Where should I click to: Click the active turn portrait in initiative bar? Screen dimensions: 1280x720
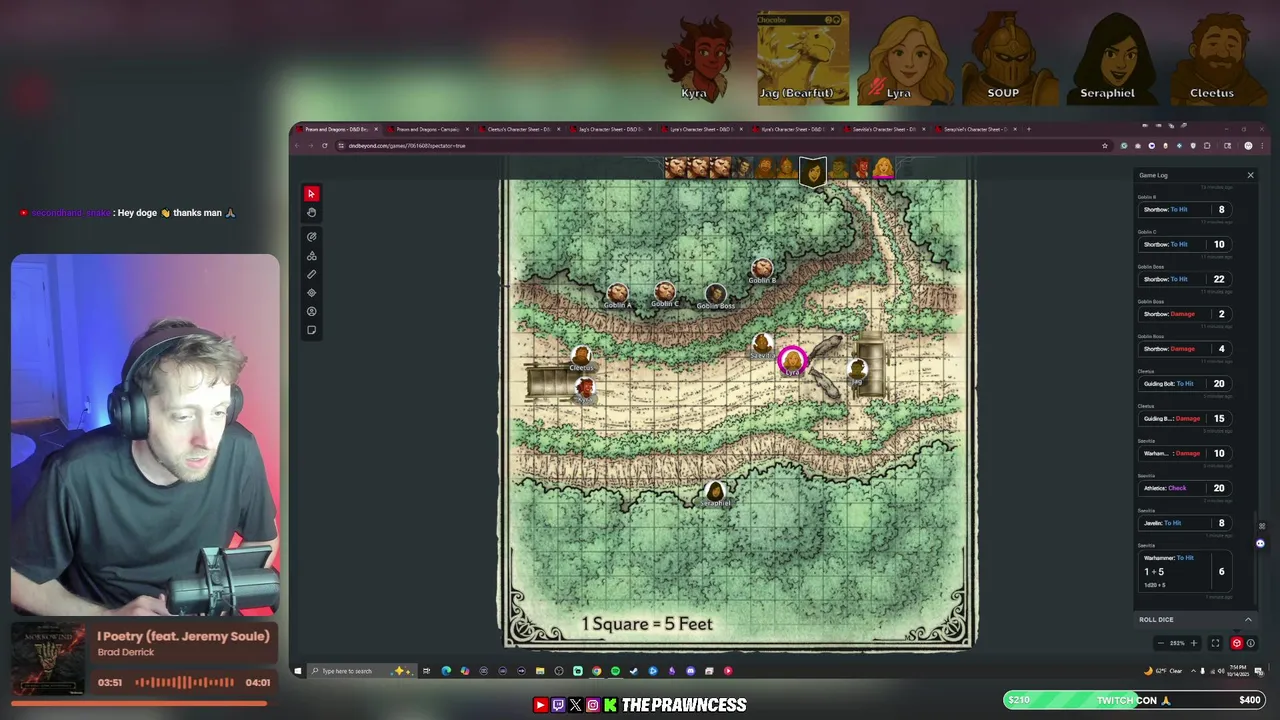click(813, 171)
